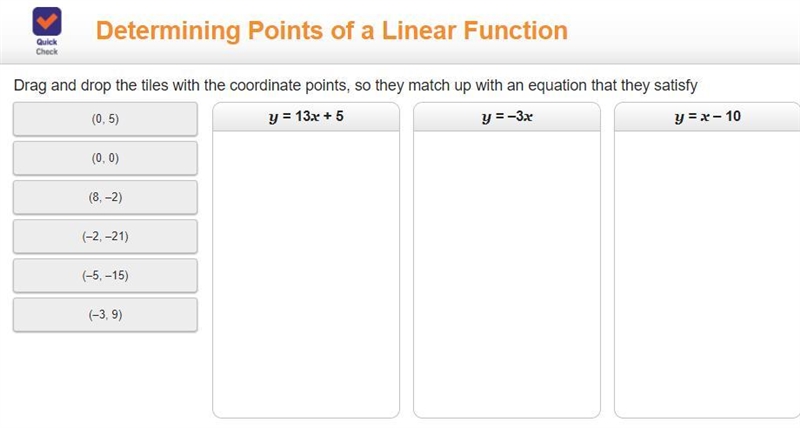Click the 'Quick Check' label under the icon
This screenshot has height=428, width=800.
click(x=47, y=47)
